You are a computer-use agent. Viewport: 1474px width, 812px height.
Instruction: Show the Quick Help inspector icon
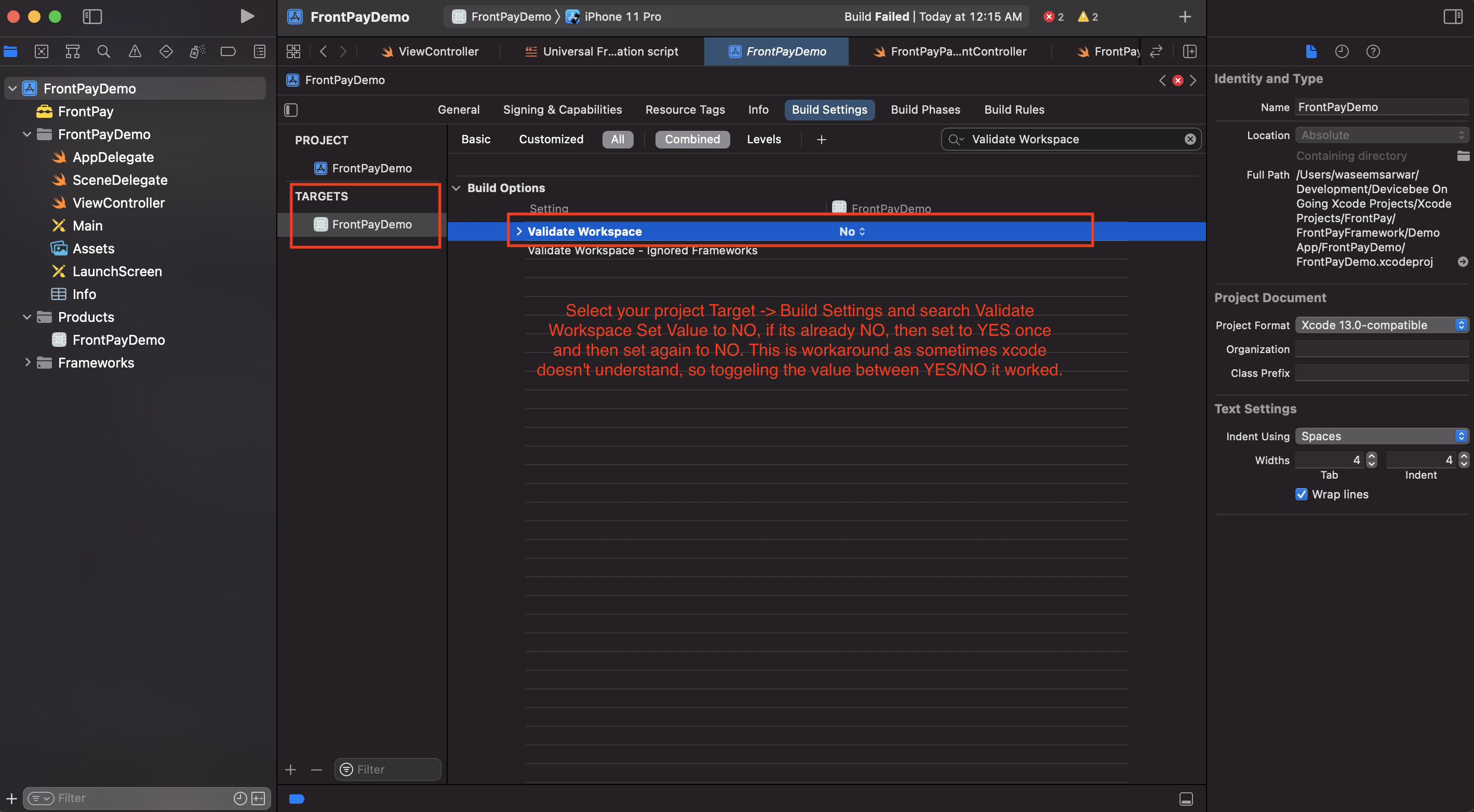click(x=1373, y=51)
